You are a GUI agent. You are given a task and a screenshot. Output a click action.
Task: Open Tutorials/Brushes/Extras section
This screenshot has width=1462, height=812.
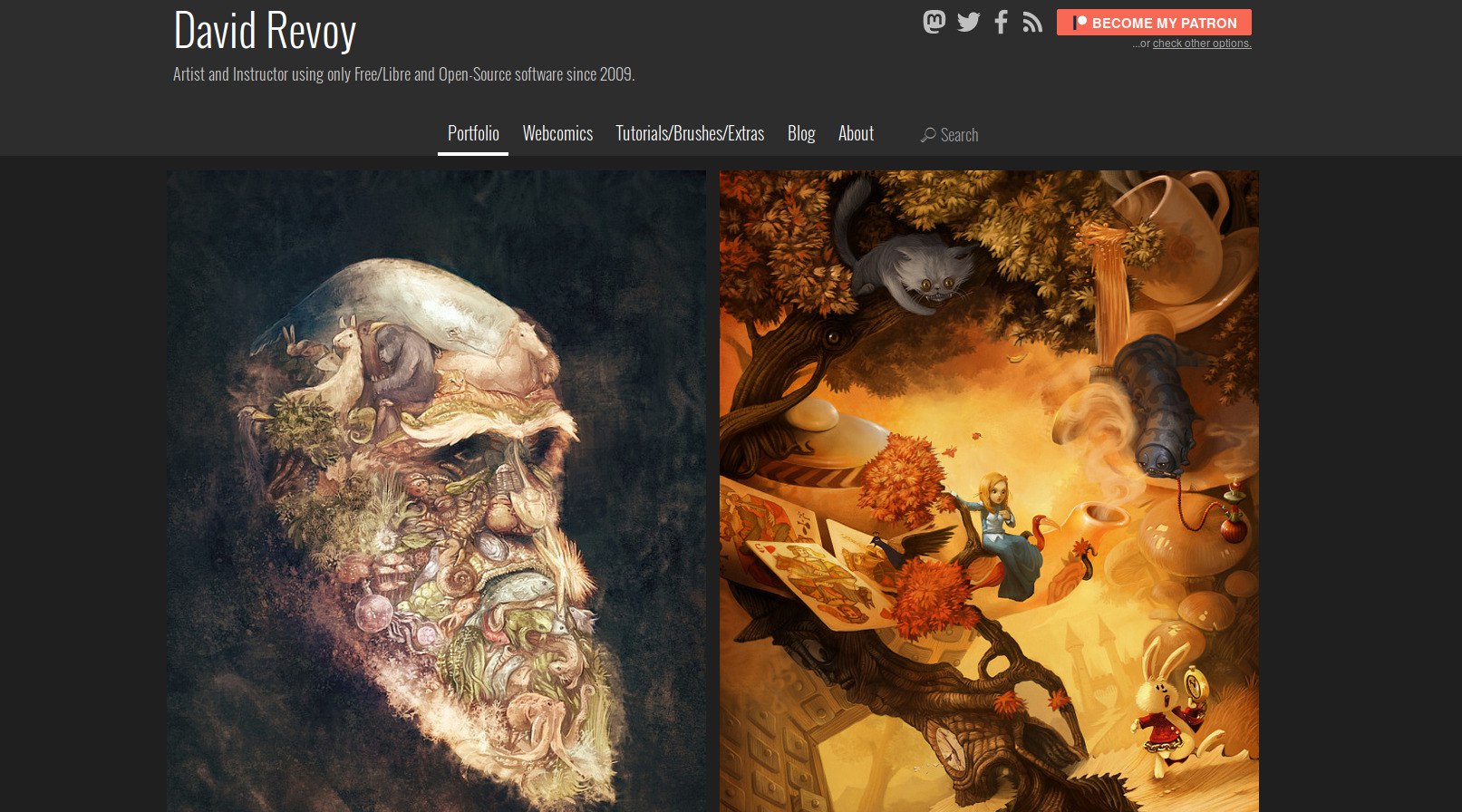click(x=690, y=133)
